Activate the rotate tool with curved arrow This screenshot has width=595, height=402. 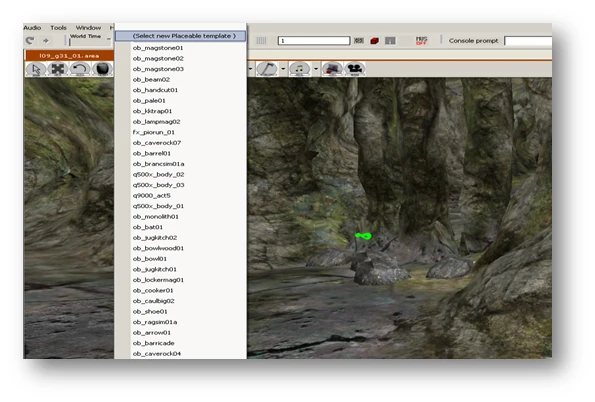tap(80, 69)
